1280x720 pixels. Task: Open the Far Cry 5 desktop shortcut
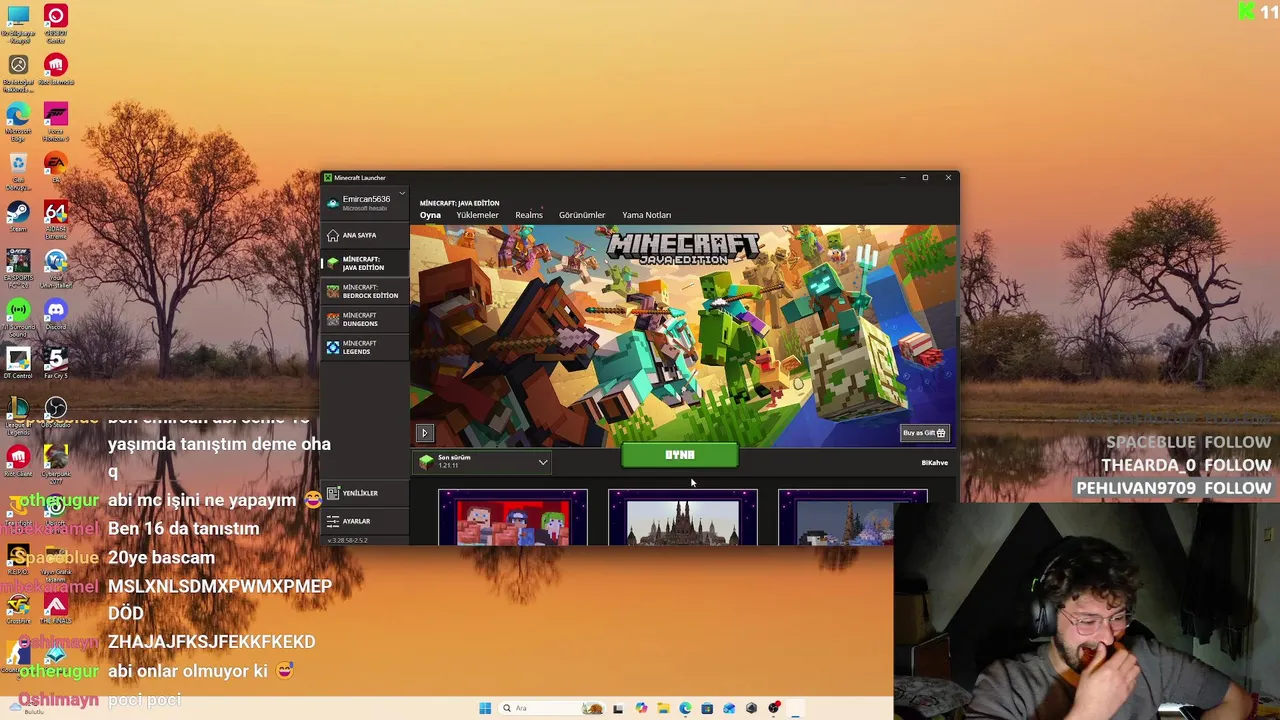tap(56, 364)
